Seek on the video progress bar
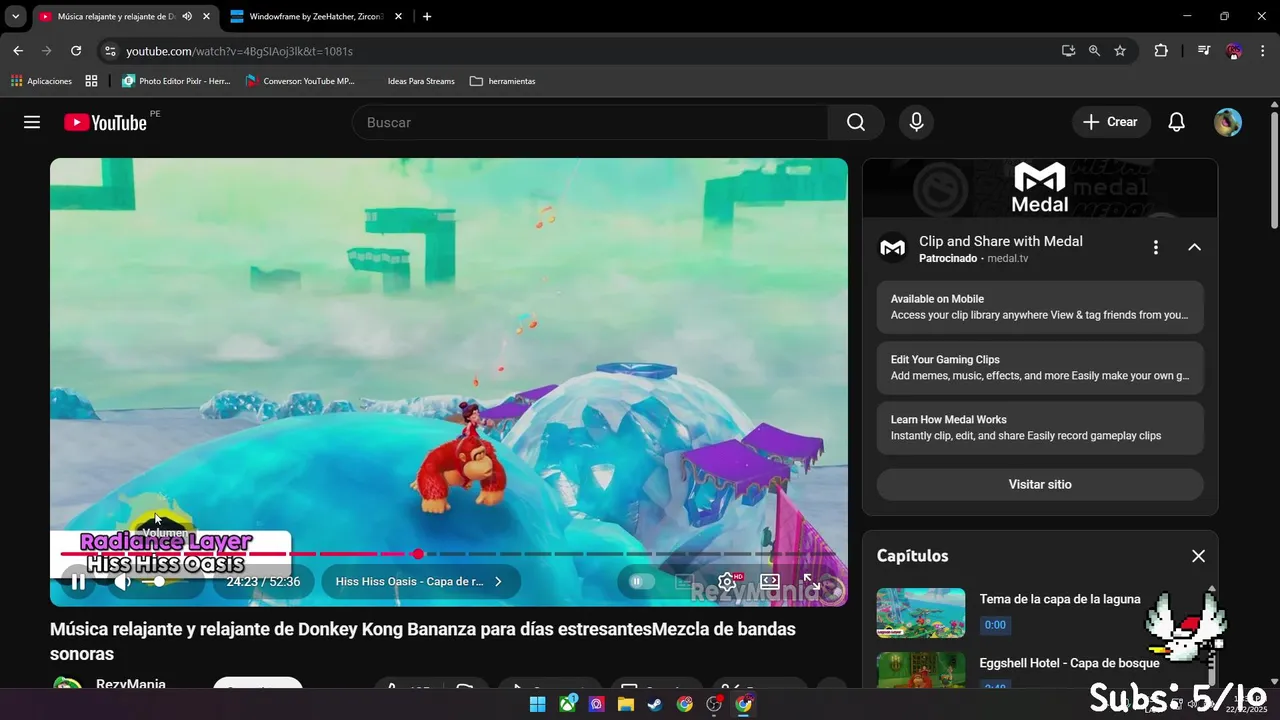 [x=449, y=553]
